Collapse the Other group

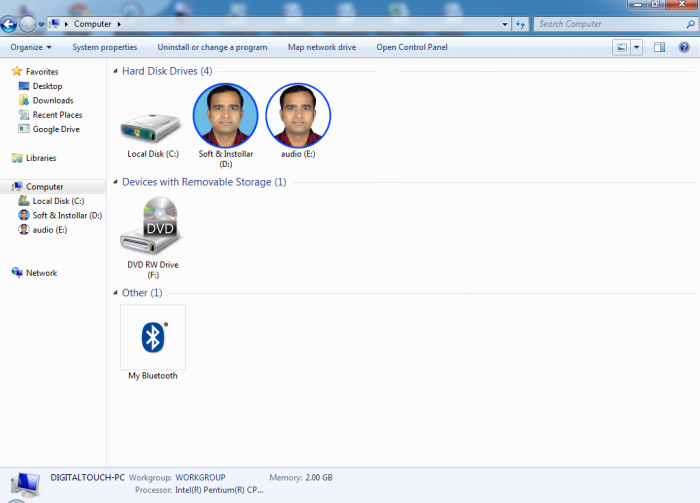(x=115, y=293)
